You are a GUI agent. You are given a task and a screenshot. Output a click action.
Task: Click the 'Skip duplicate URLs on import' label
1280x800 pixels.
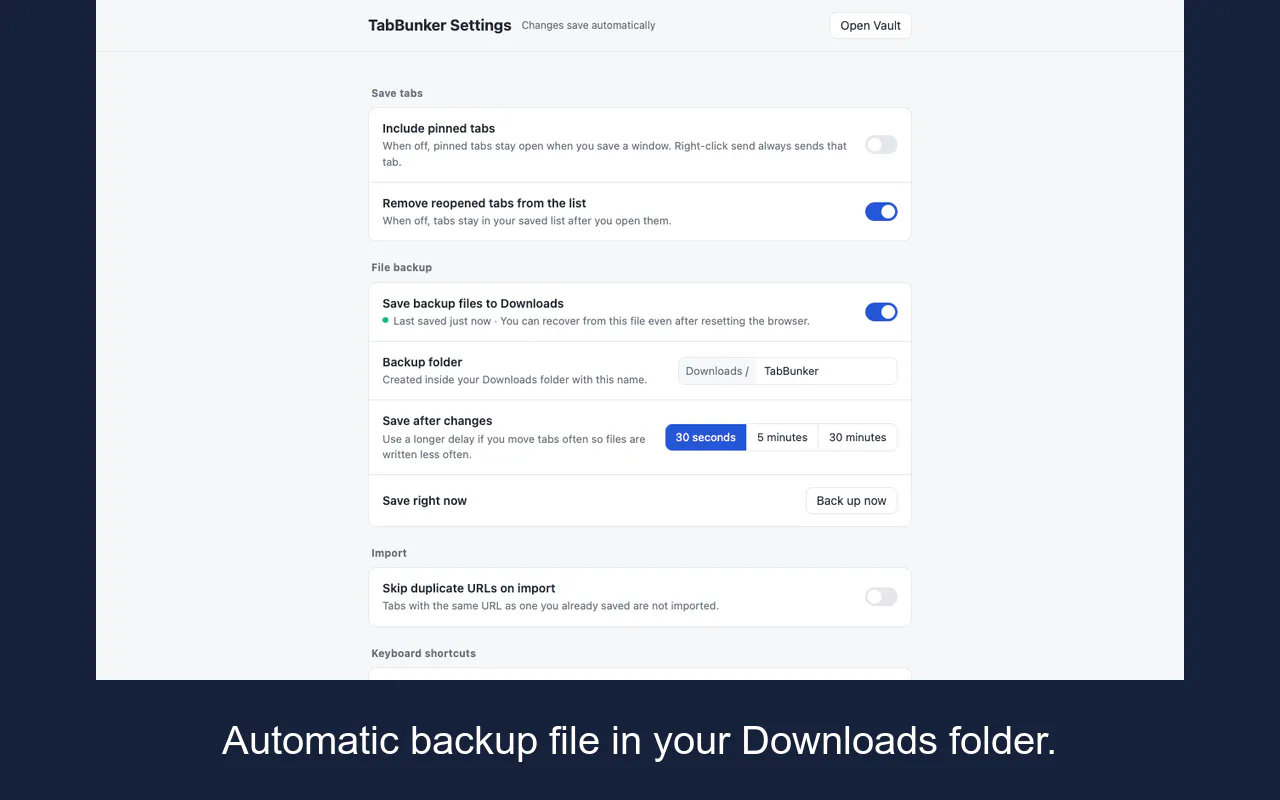[469, 589]
